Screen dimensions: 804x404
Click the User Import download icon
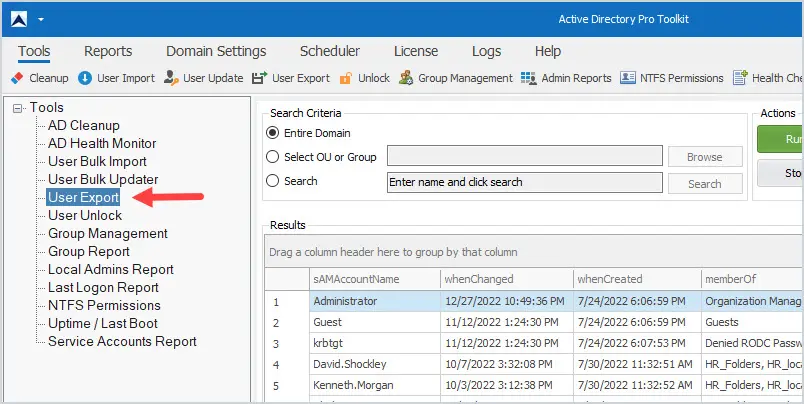point(85,78)
